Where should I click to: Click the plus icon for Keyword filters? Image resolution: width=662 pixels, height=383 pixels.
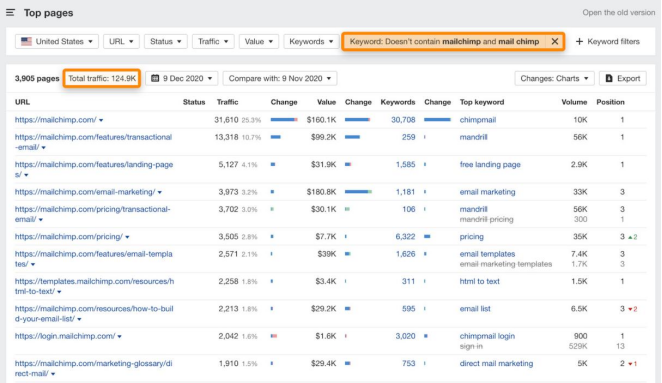pyautogui.click(x=579, y=41)
